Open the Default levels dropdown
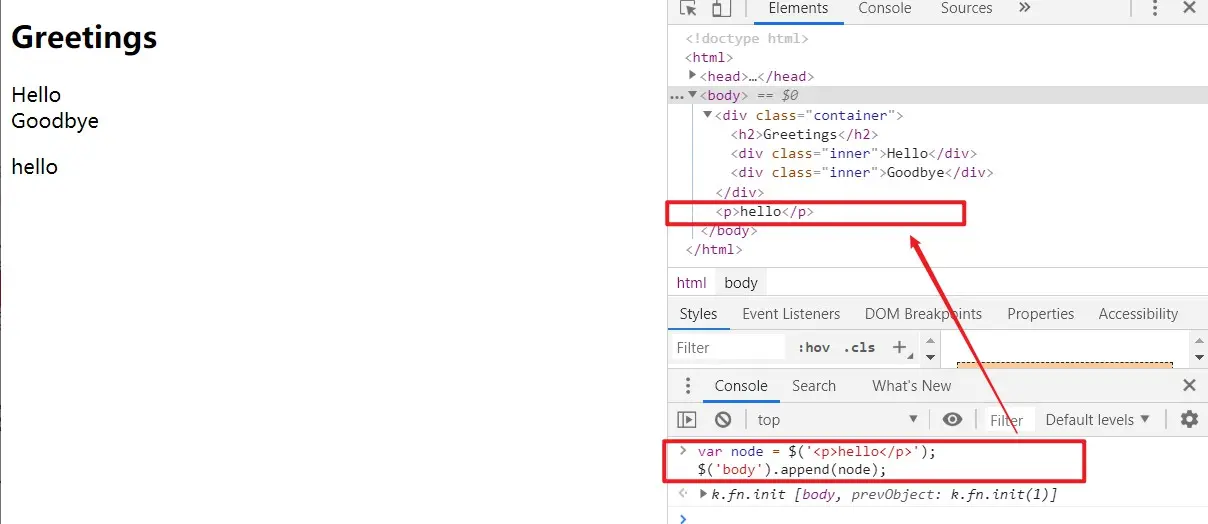Viewport: 1208px width, 524px height. pyautogui.click(x=1098, y=420)
